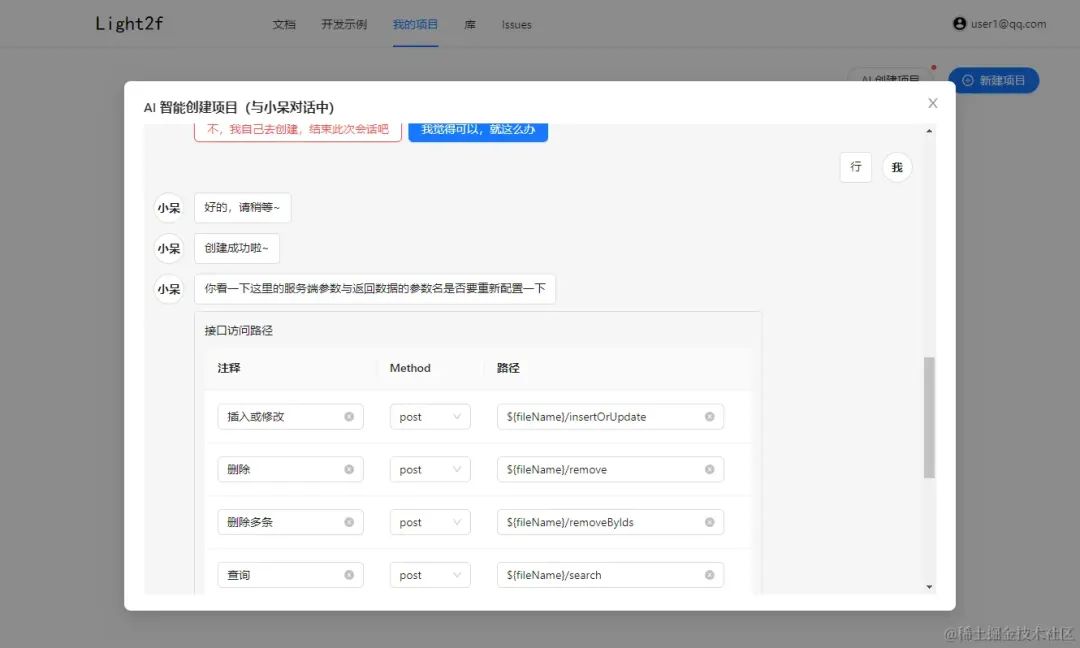This screenshot has height=648, width=1080.
Task: Open the Method dropdown for 删除 row
Action: [430, 469]
